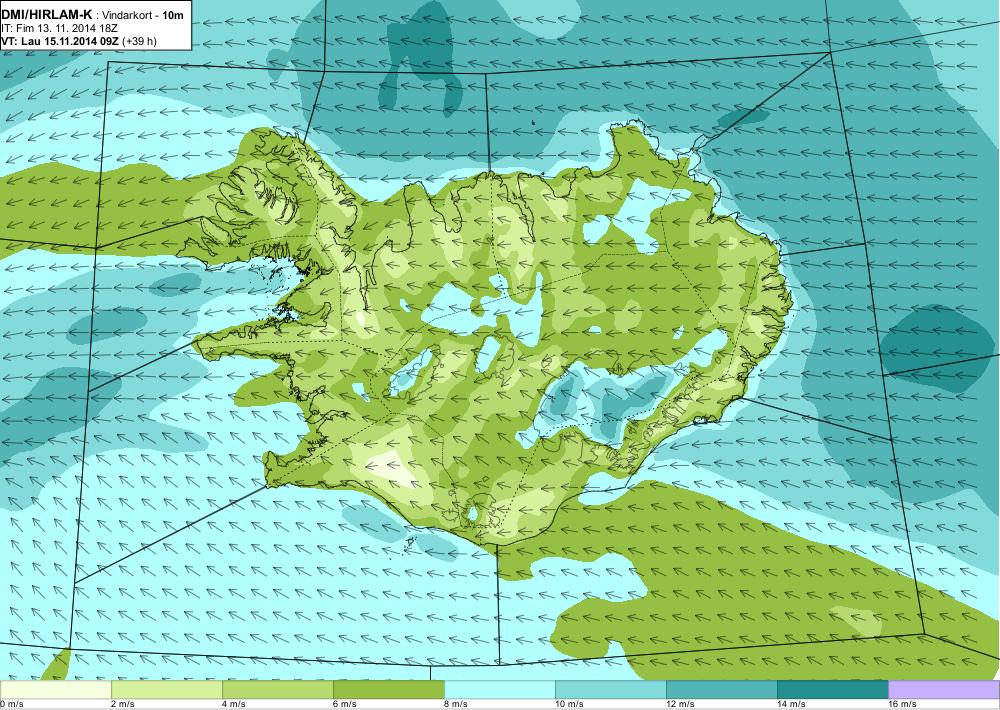Click the medium green 4–6 m/s legend swatch
This screenshot has height=710, width=1000.
[277, 690]
